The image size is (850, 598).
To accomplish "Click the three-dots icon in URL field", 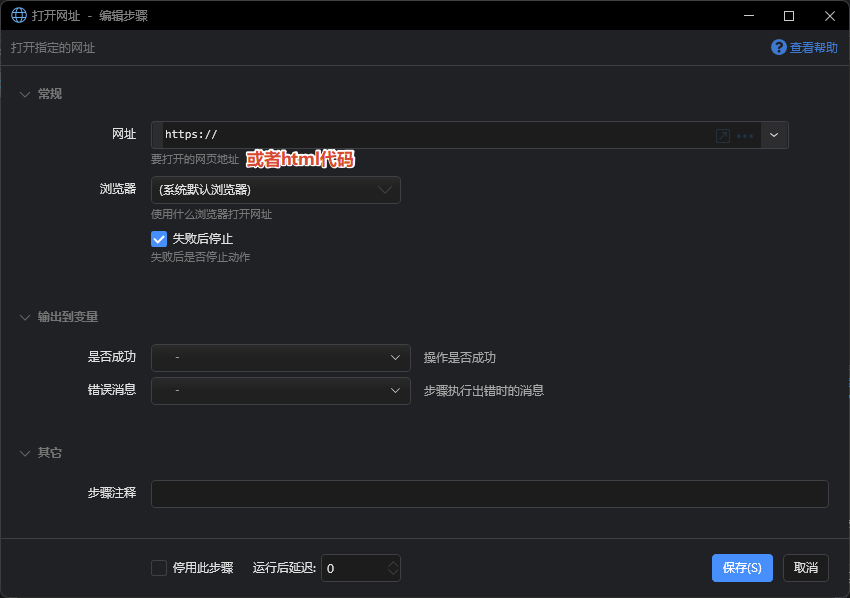I will point(745,136).
